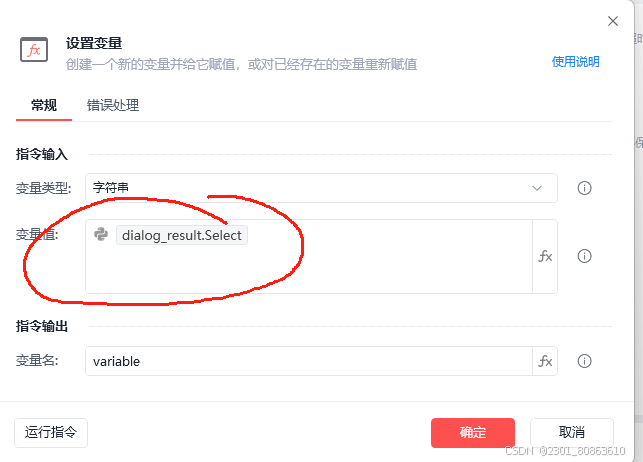Click the Python icon in value field
The height and width of the screenshot is (462, 643).
tap(101, 234)
